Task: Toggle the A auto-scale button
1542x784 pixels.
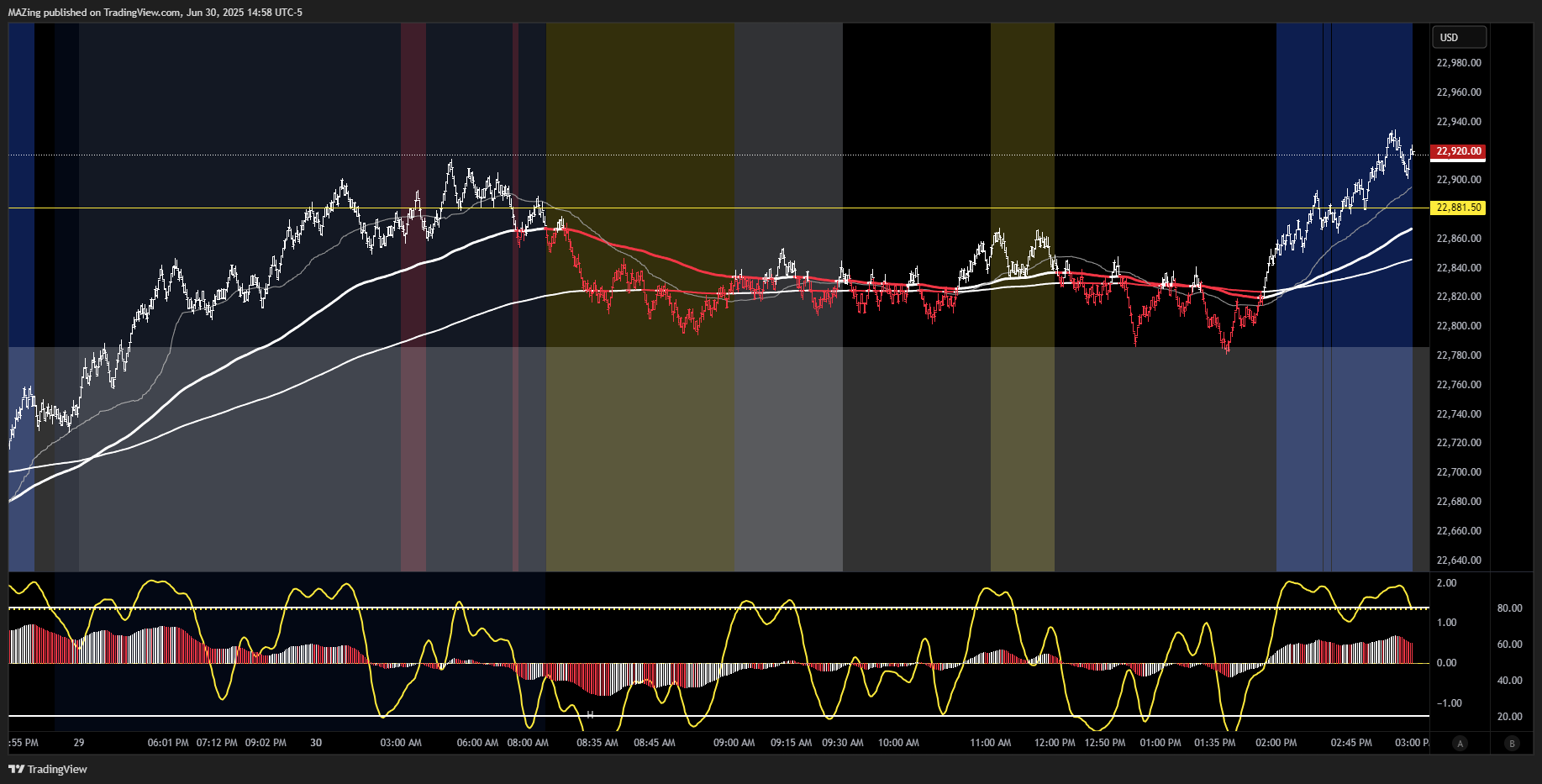Action: [x=1460, y=743]
